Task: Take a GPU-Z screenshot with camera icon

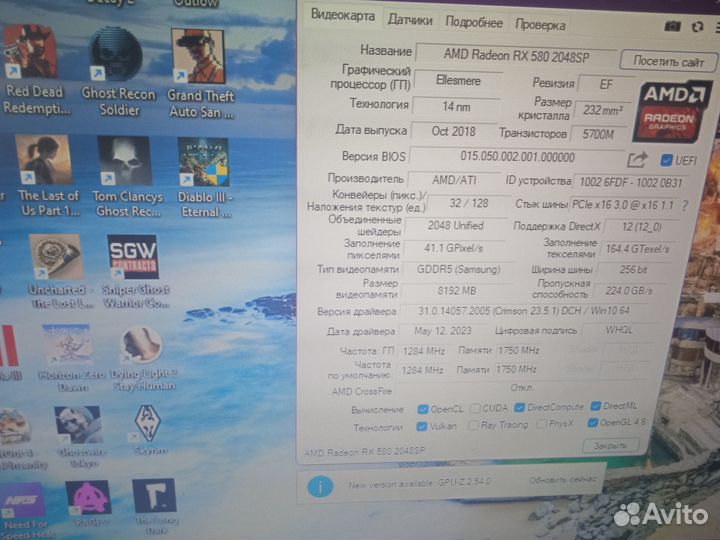Action: click(673, 26)
